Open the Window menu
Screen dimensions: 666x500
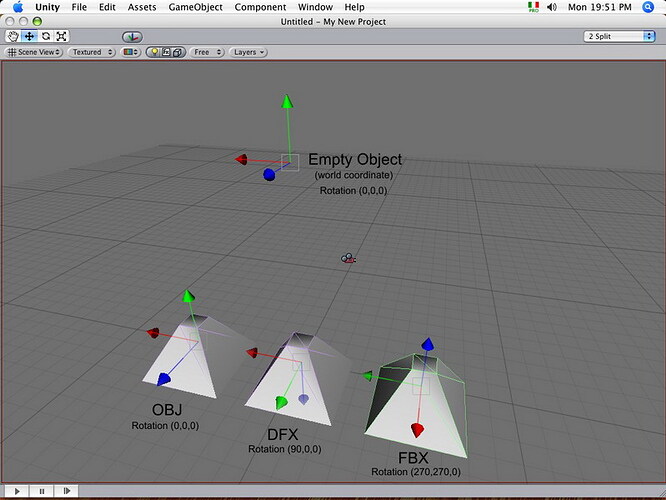315,7
